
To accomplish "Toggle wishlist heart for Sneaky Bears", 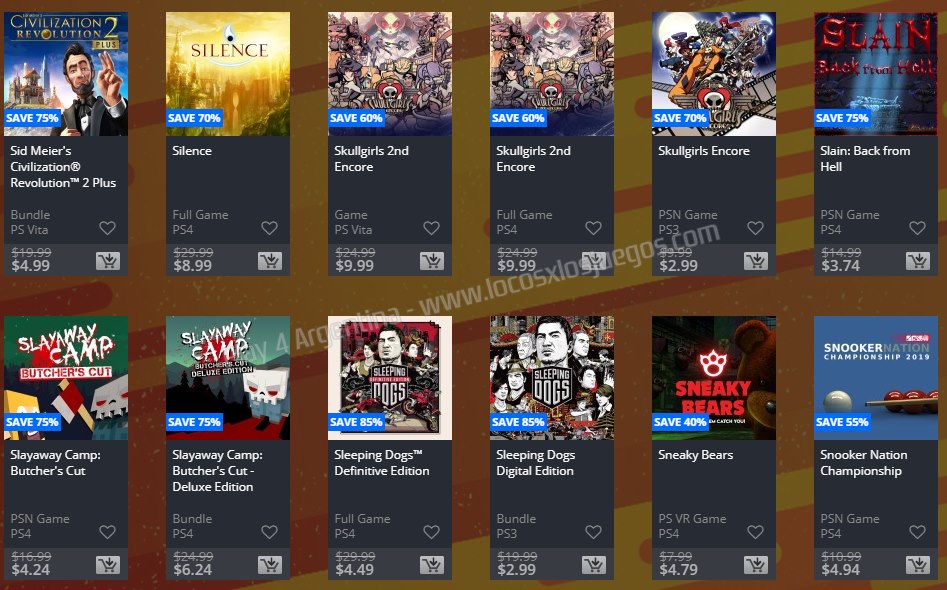I will [x=756, y=532].
